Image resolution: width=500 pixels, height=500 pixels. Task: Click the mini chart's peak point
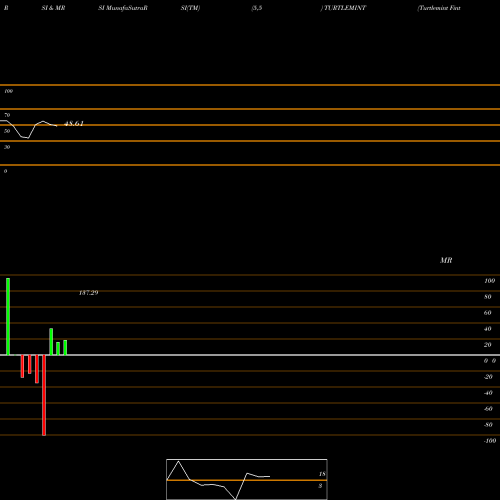click(x=178, y=461)
